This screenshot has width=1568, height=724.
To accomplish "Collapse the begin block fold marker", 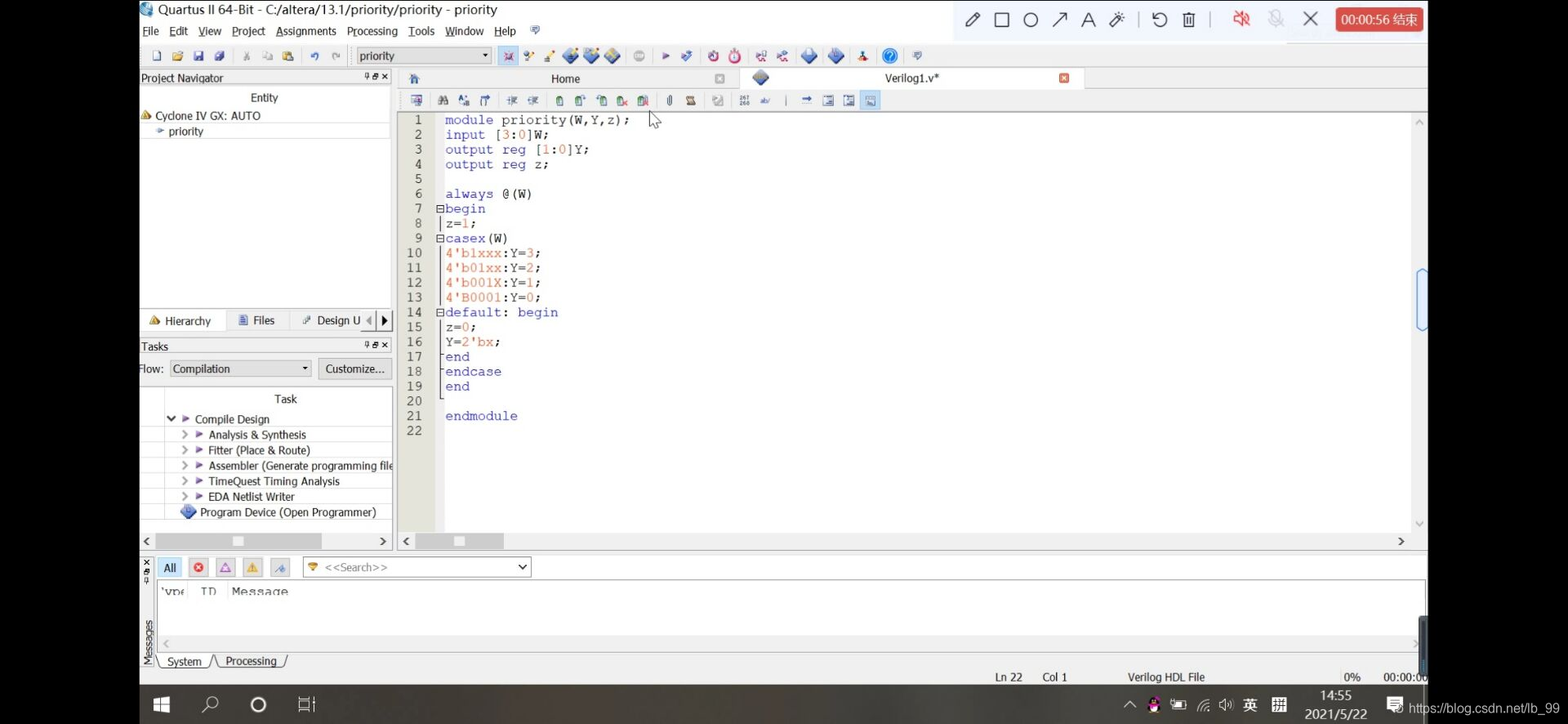I will [440, 209].
